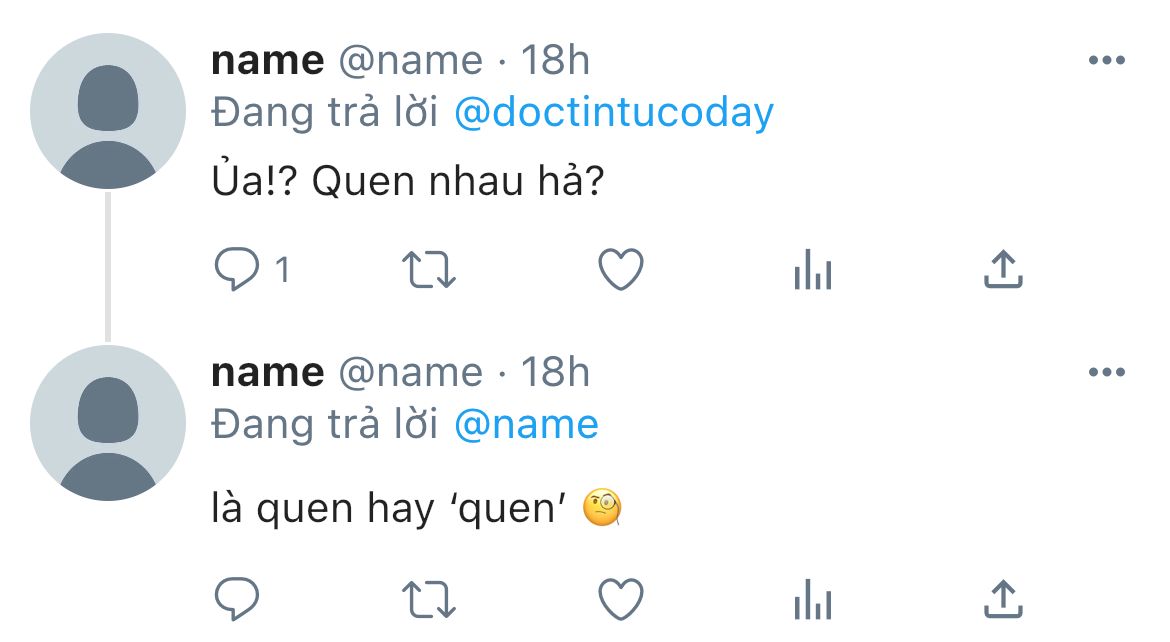
Task: Share the 'Ủa!? Quen nhau hả?' tweet
Action: point(1003,270)
